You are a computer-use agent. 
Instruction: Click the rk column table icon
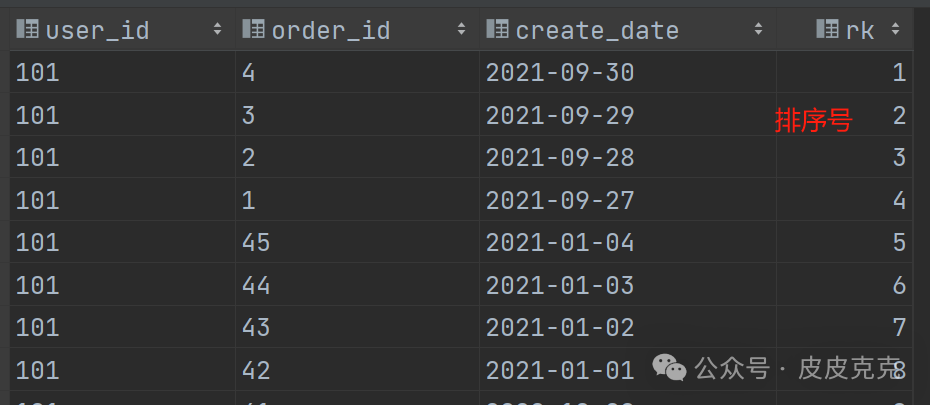click(827, 30)
